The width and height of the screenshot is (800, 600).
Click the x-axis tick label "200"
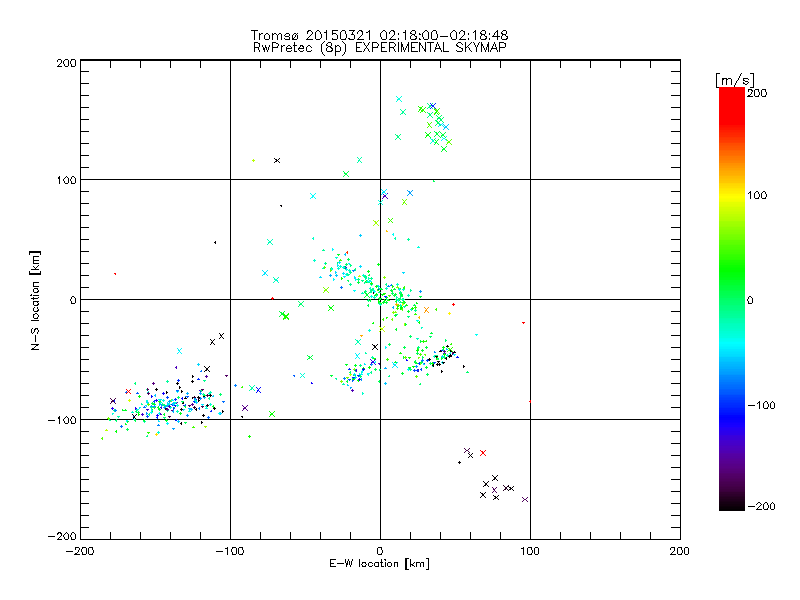[680, 551]
